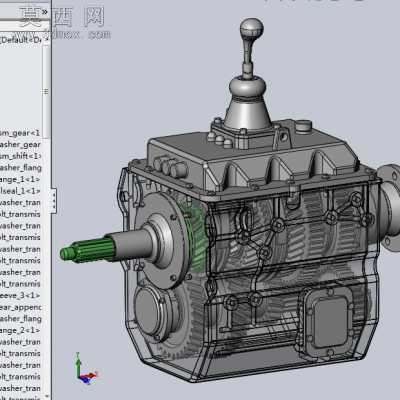Screen dimensions: 400x400
Task: Select washer_flang row directly above ange_2<1>
Action: coord(21,319)
